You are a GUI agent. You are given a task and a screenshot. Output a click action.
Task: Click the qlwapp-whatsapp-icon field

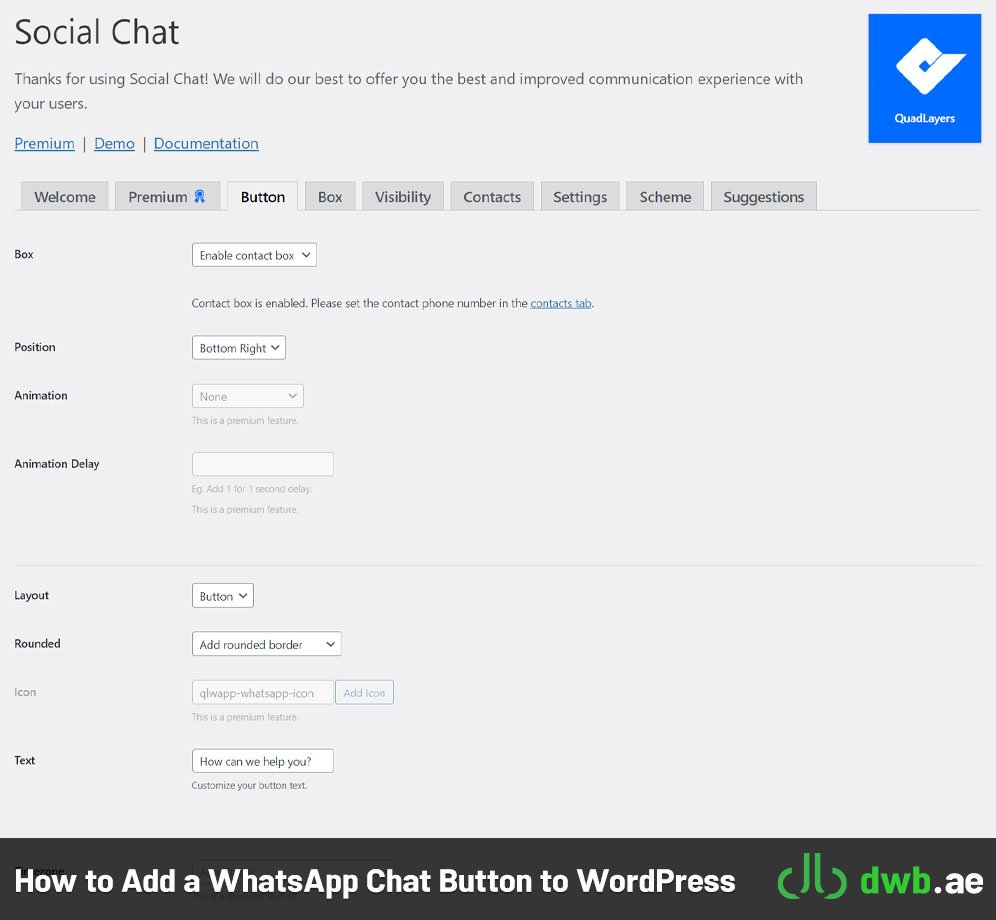point(262,692)
